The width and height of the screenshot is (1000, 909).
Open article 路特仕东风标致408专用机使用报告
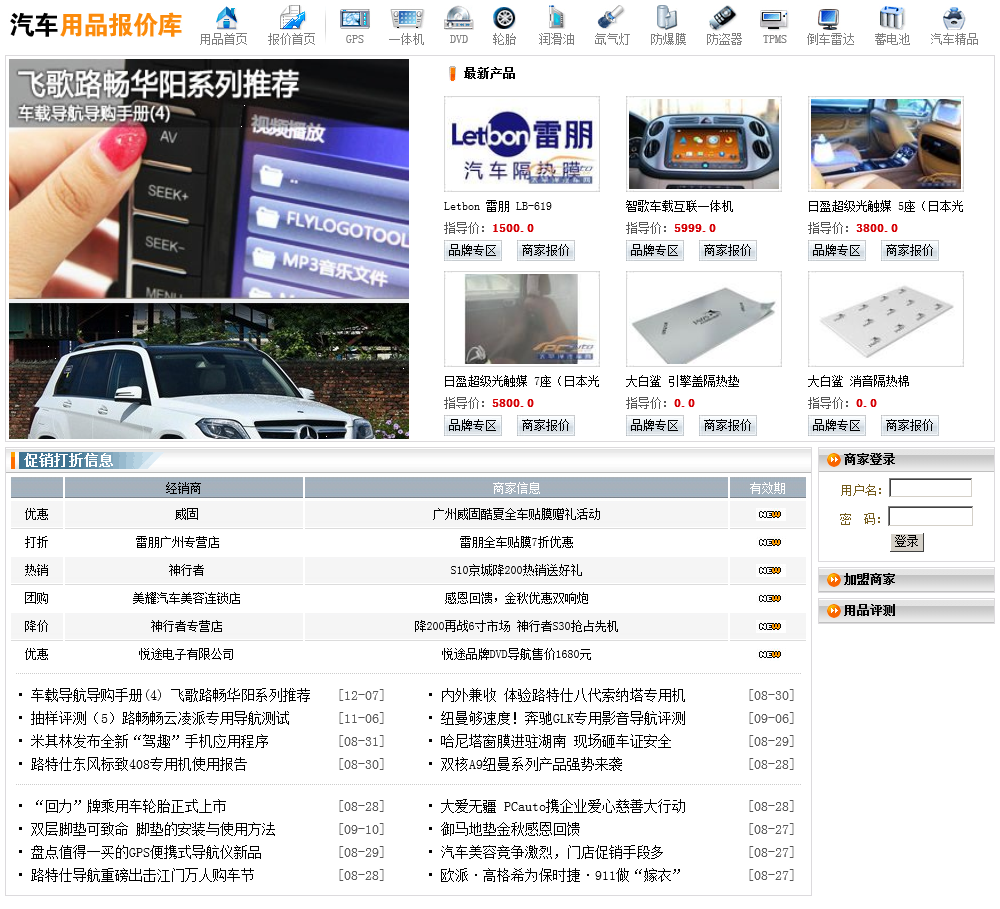coord(139,764)
